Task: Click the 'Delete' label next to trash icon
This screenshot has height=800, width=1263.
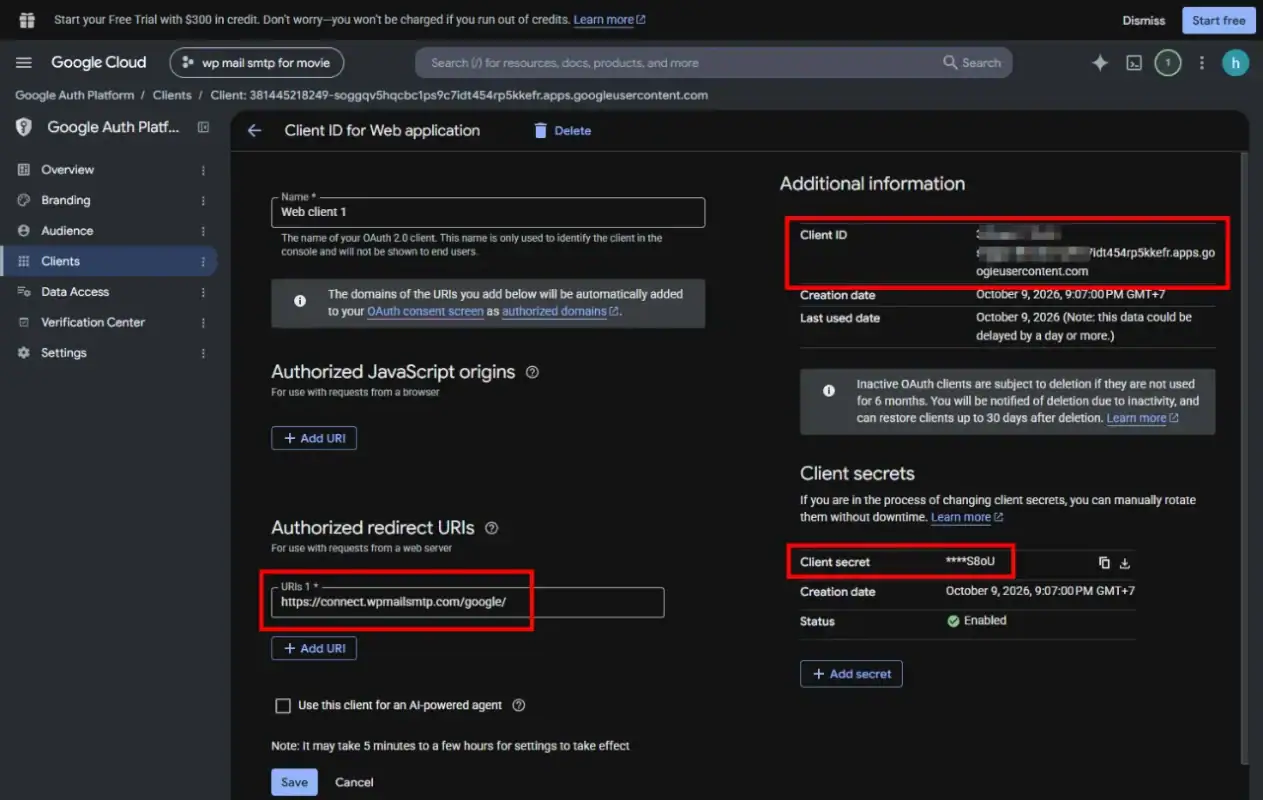Action: [573, 131]
